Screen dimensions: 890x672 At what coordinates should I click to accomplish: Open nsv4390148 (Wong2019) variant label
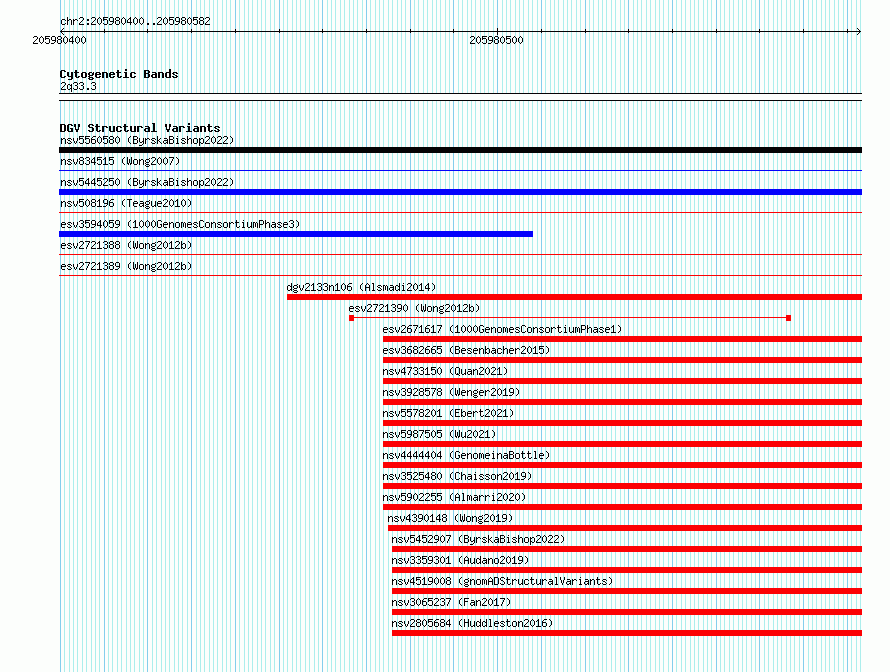point(450,518)
